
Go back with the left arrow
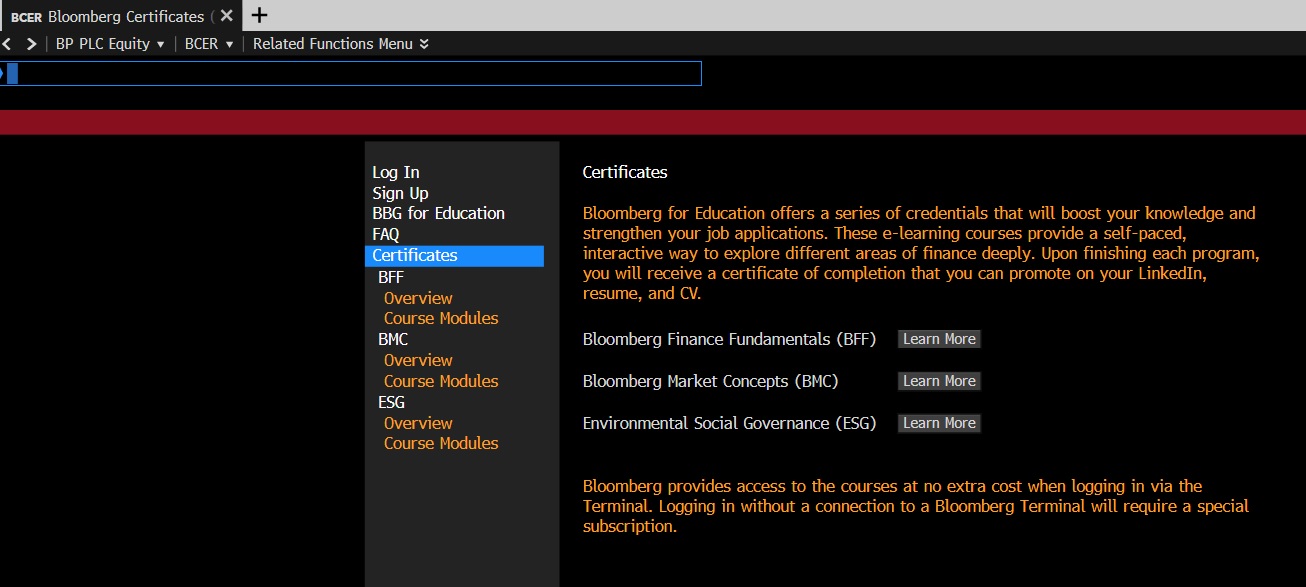coord(6,44)
